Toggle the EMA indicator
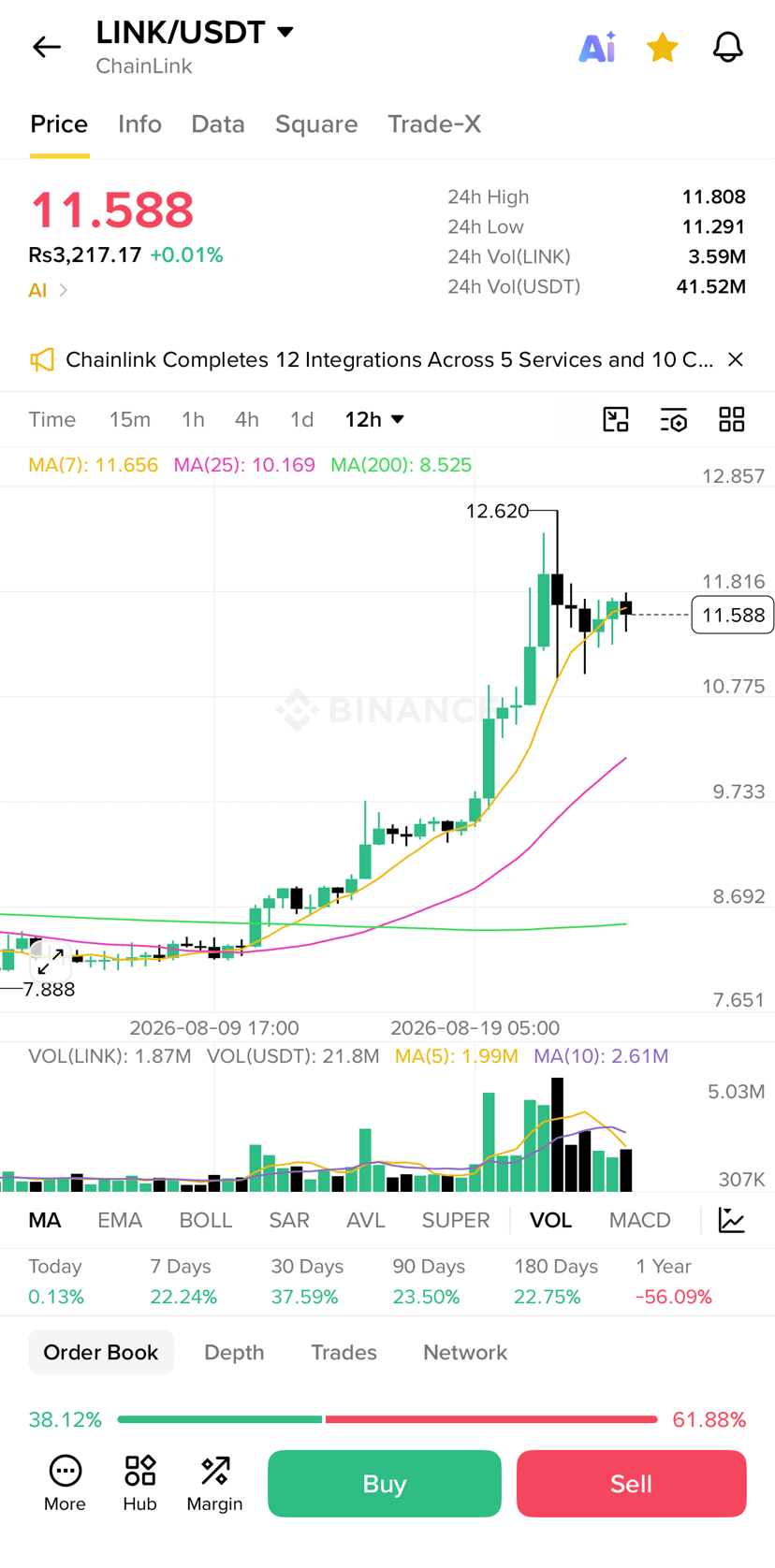 tap(120, 1220)
